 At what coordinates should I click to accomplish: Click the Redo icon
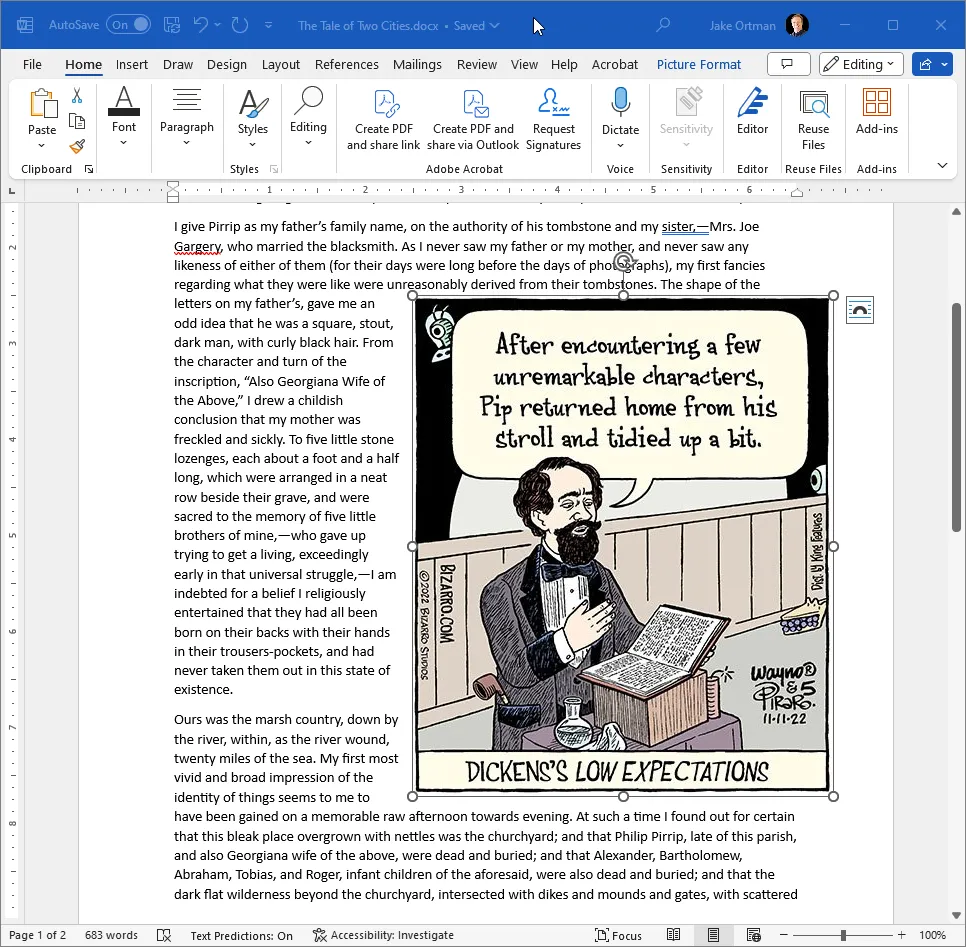coord(239,25)
